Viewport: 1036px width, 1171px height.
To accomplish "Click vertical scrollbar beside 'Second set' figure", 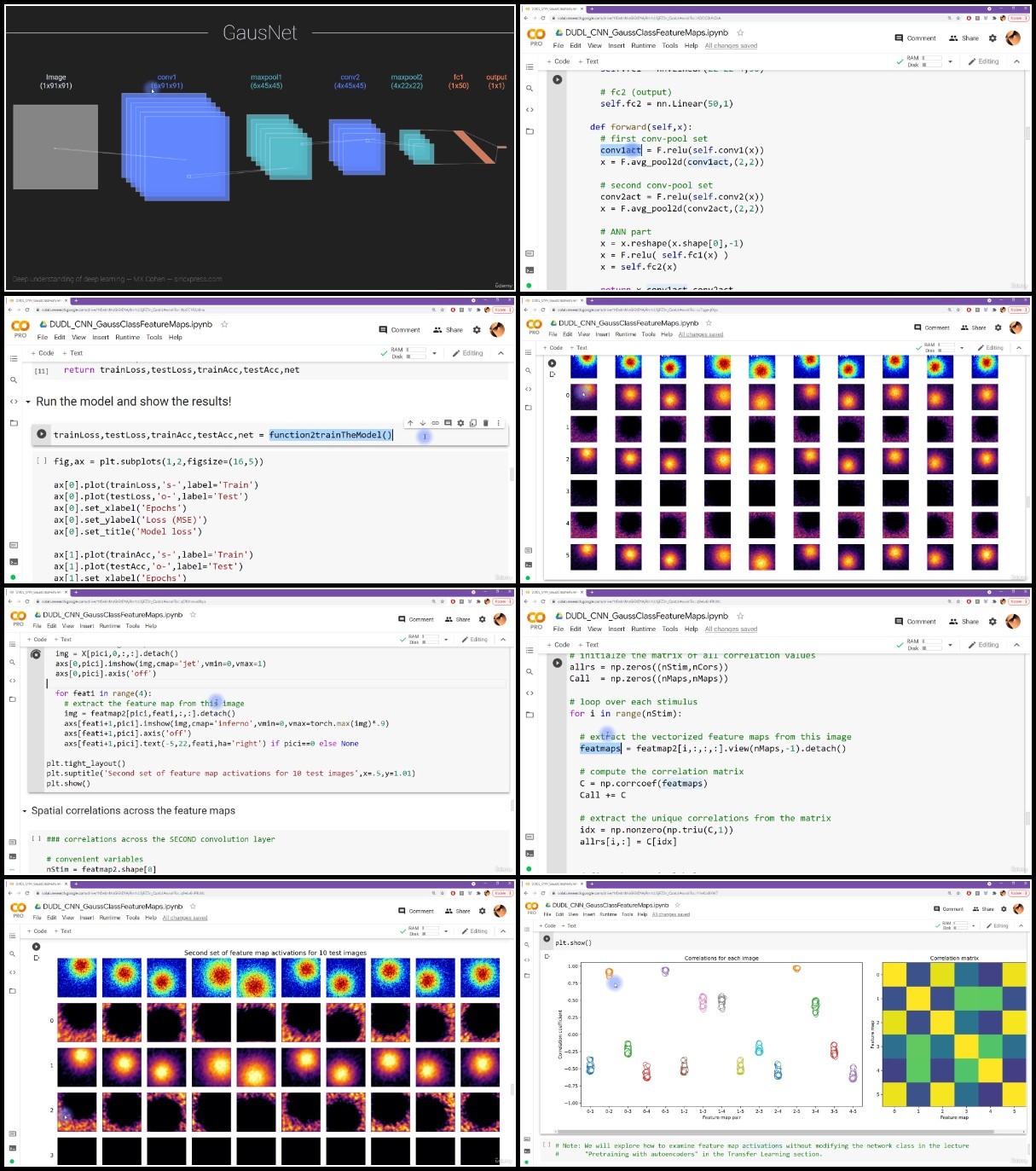I will point(512,1089).
